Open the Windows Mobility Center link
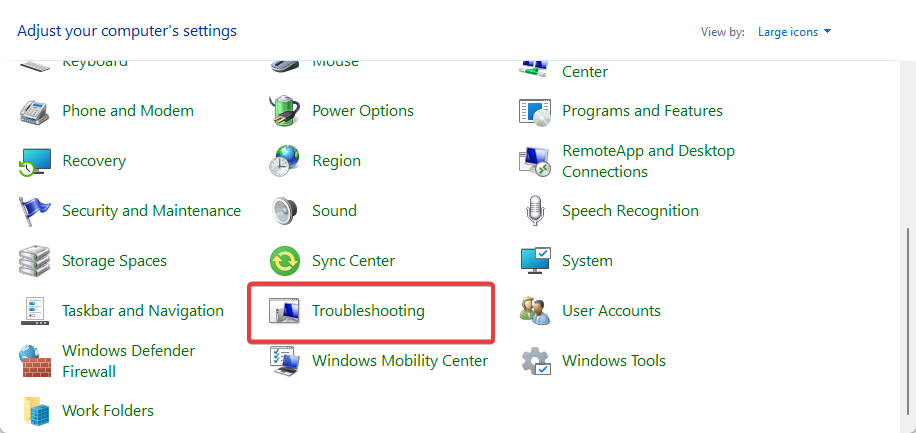Screen dimensions: 916x433 pos(400,361)
